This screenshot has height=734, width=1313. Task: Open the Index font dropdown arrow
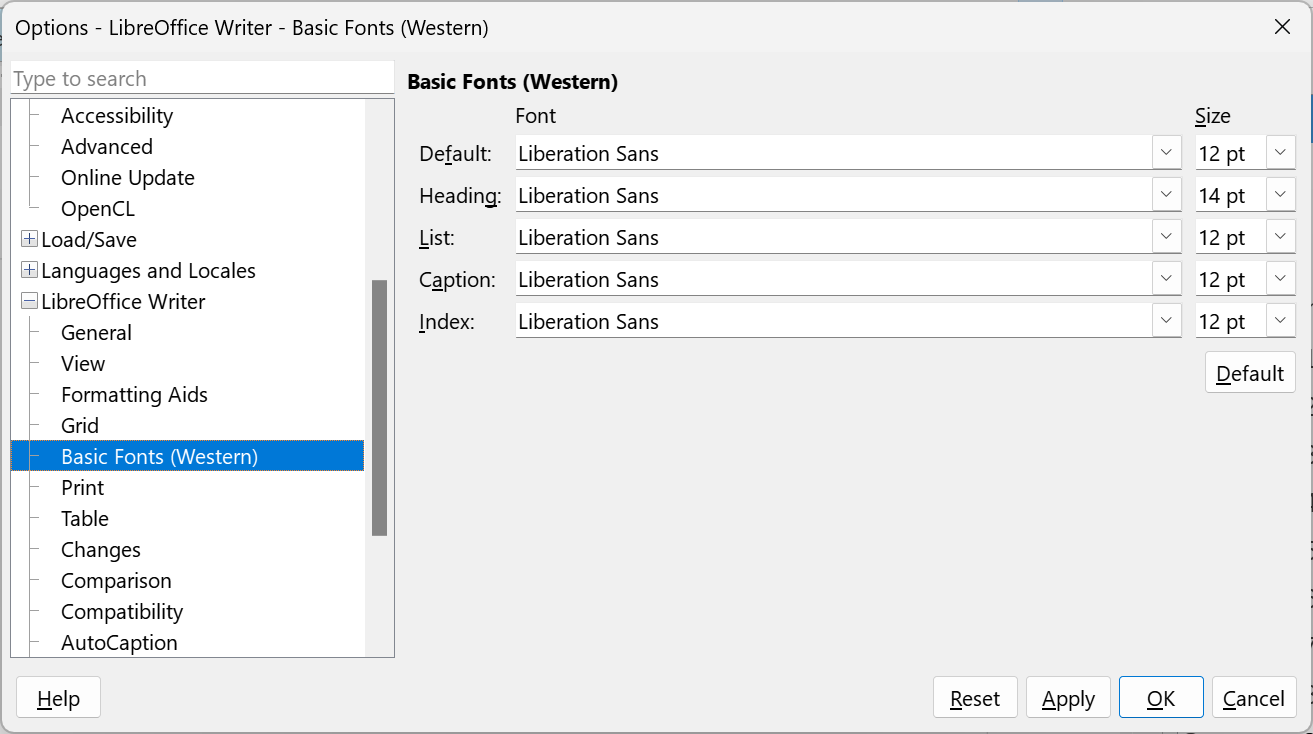pyautogui.click(x=1166, y=321)
